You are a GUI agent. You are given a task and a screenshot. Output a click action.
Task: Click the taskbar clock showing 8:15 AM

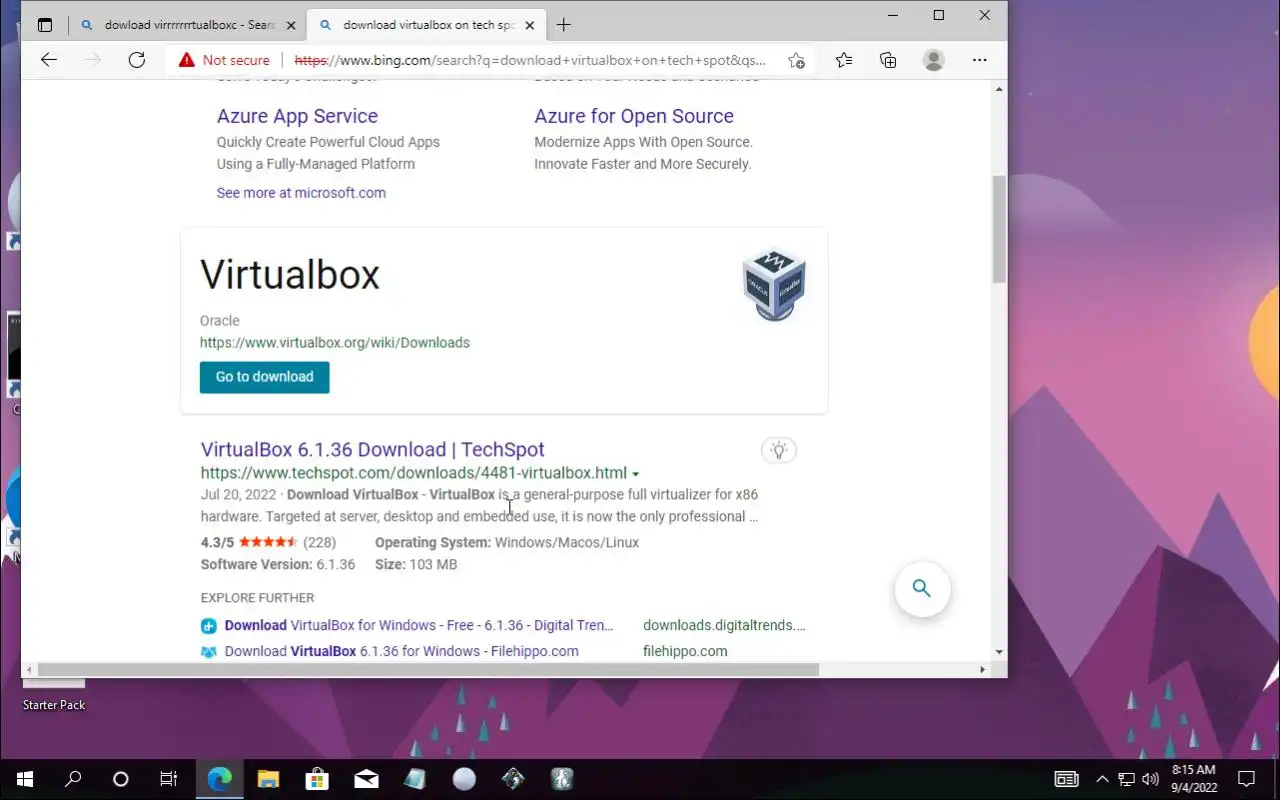(1193, 779)
